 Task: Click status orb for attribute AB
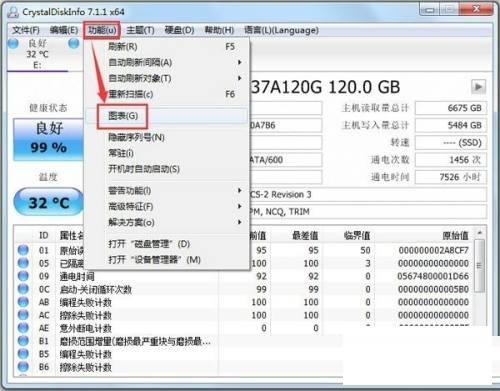(23, 302)
